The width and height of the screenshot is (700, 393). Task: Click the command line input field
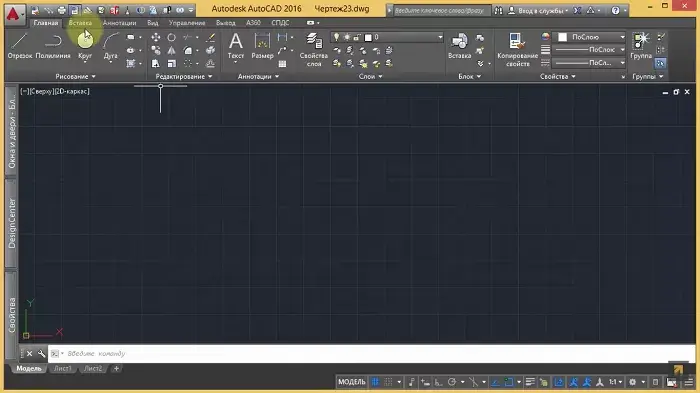pos(371,353)
